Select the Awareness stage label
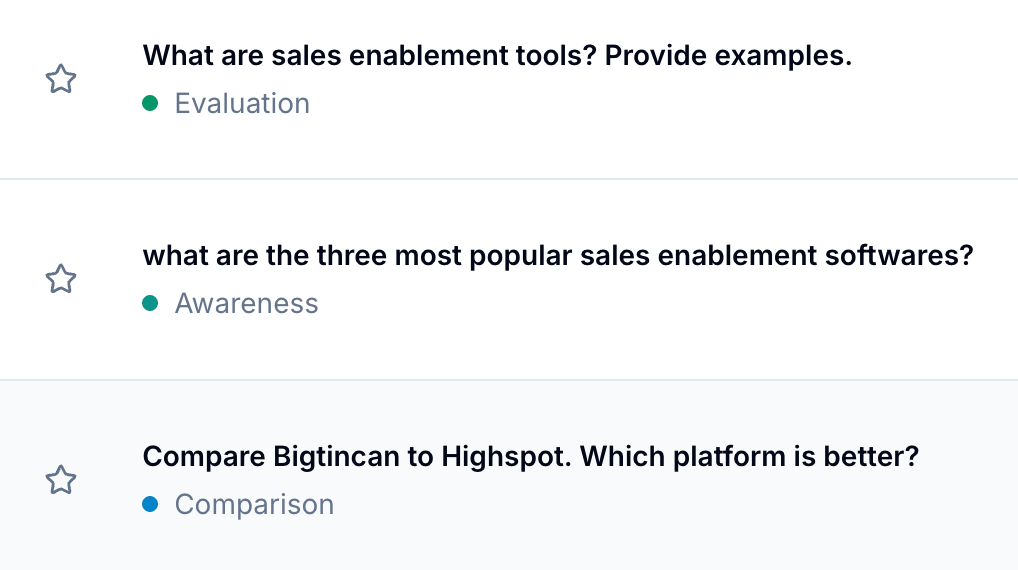 click(246, 303)
